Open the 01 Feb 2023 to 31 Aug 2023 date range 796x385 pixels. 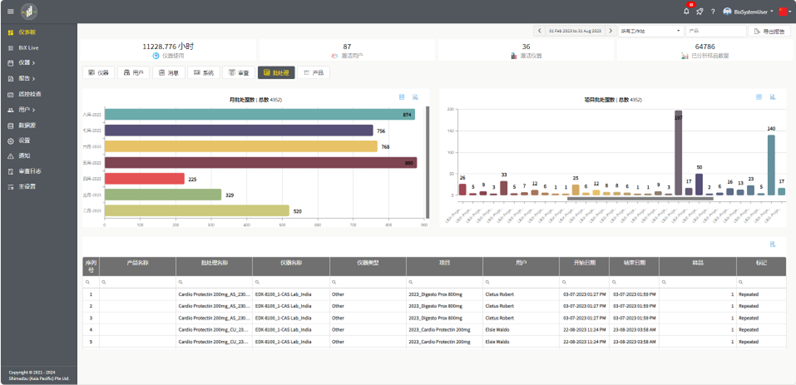(575, 31)
